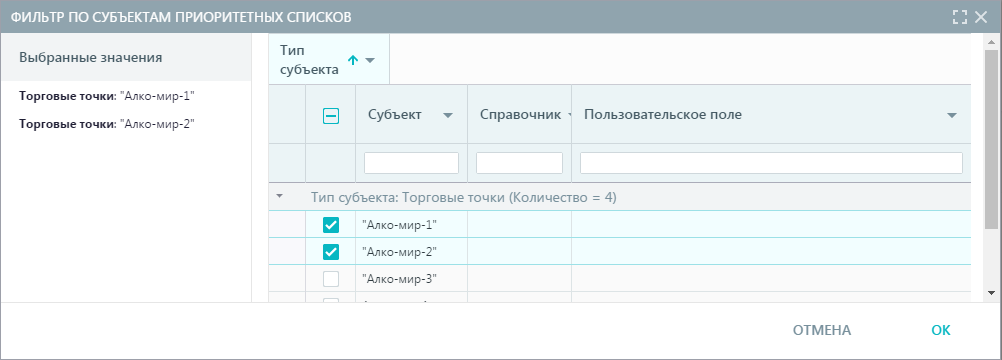Confirm with the OK button
This screenshot has width=1002, height=360.
(x=941, y=330)
